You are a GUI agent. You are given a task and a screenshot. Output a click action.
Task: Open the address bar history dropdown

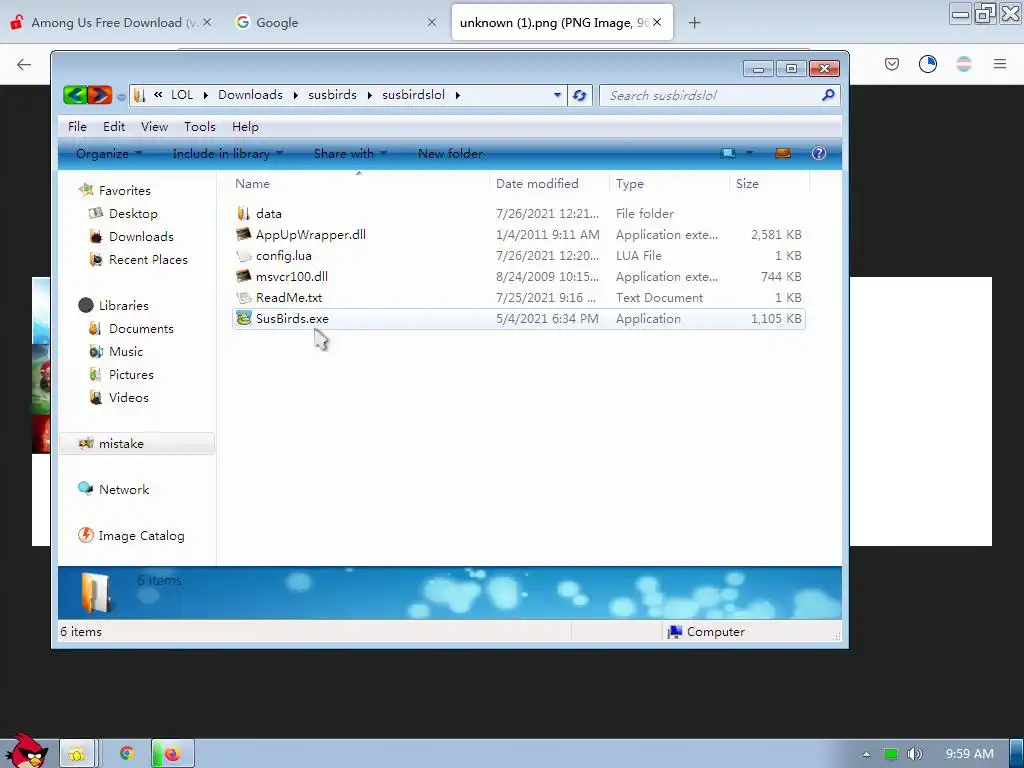[x=557, y=95]
